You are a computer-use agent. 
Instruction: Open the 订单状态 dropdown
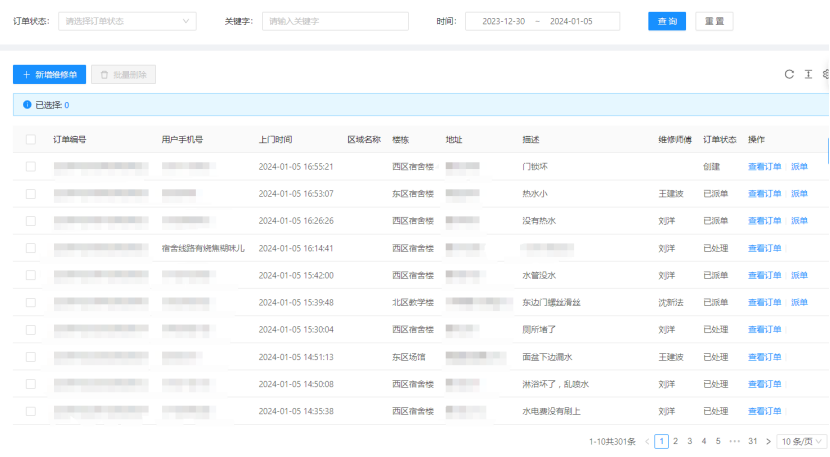129,21
